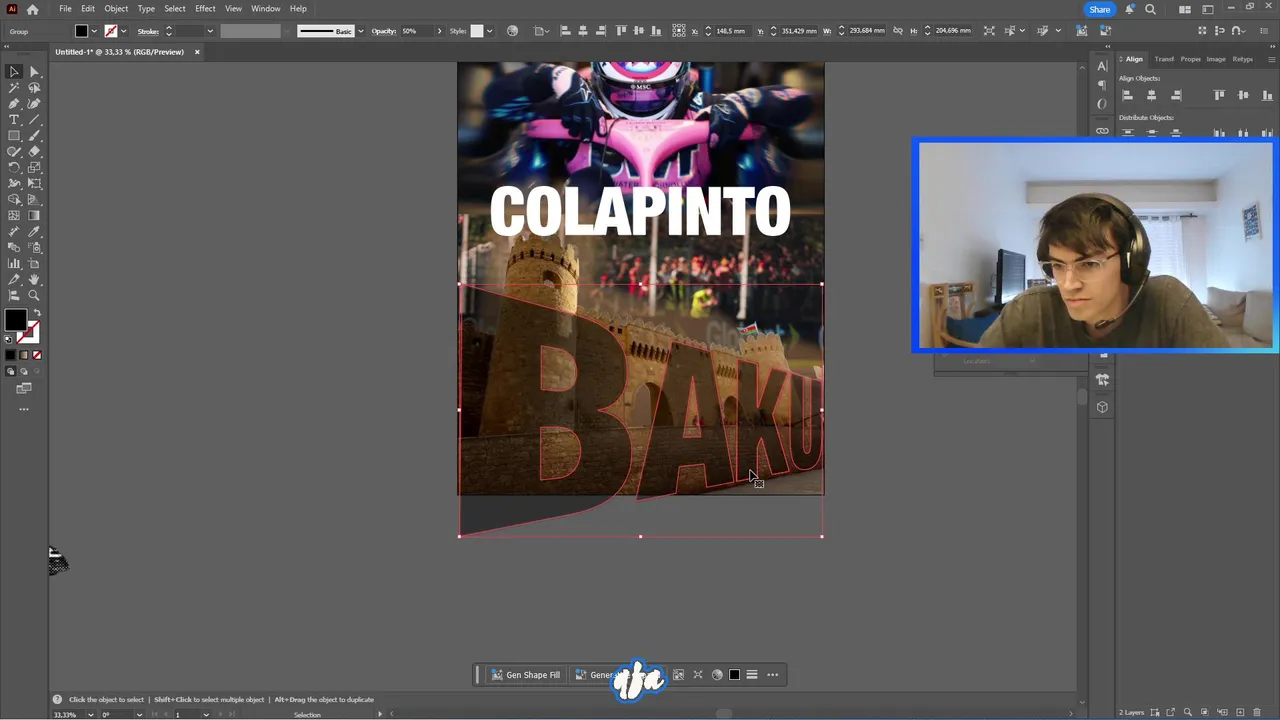The width and height of the screenshot is (1280, 720).
Task: Click the Stroke swatch with red slash
Action: click(29, 333)
